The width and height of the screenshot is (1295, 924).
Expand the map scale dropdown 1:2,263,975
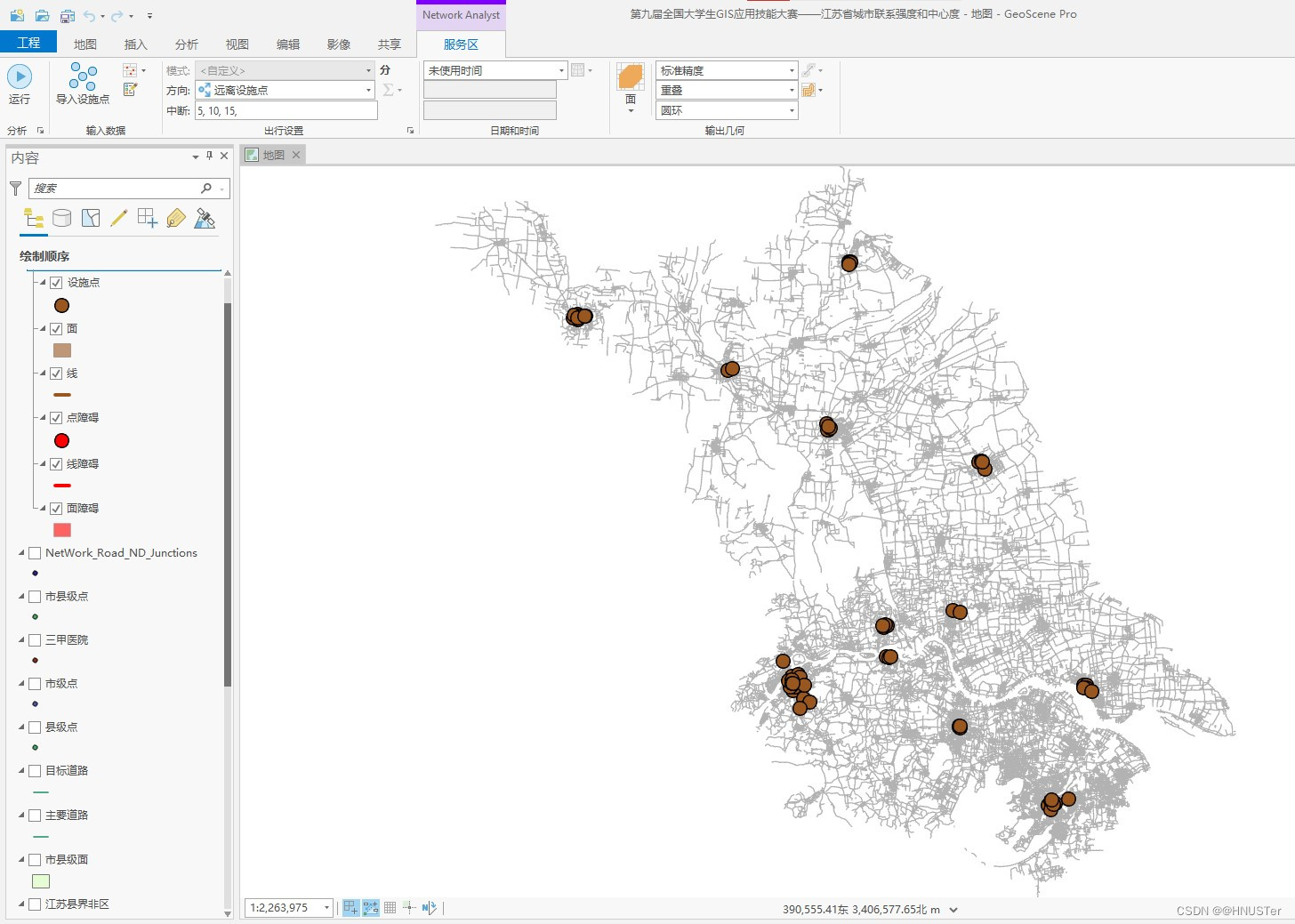point(326,908)
